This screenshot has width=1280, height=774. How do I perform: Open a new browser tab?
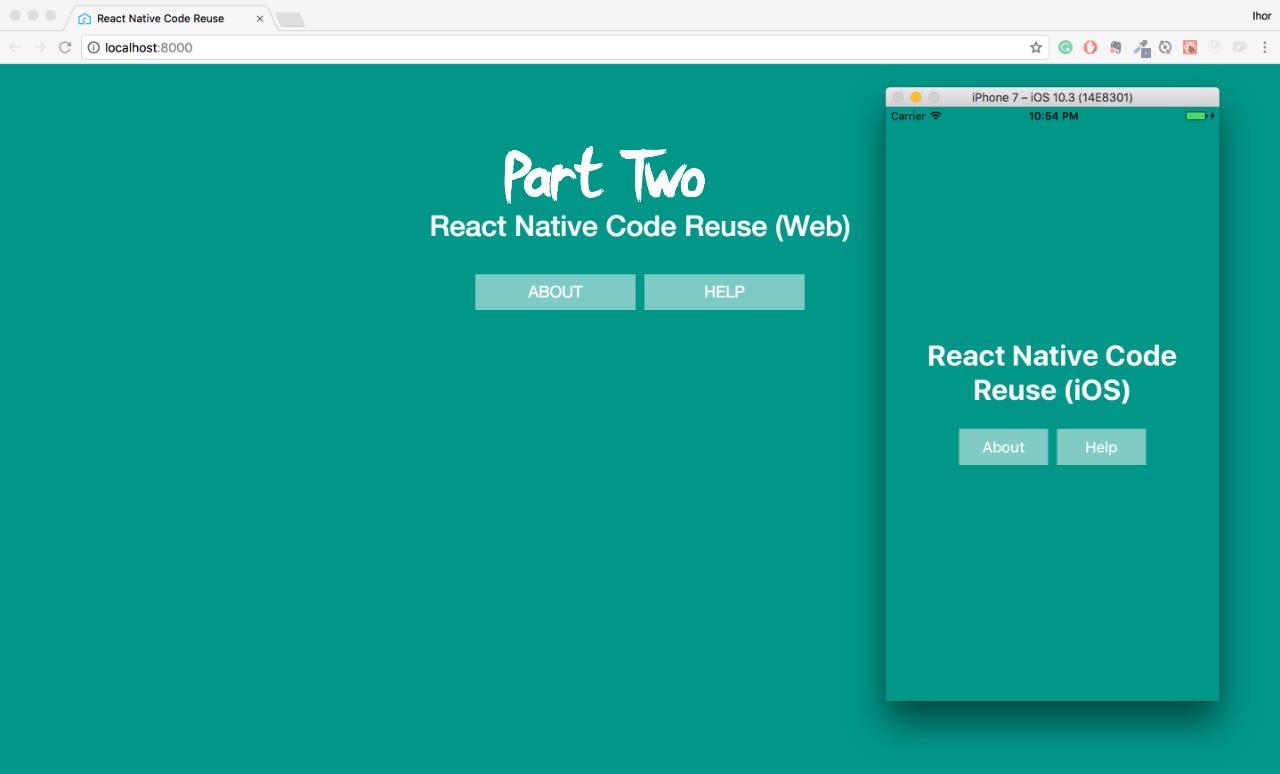[x=290, y=20]
